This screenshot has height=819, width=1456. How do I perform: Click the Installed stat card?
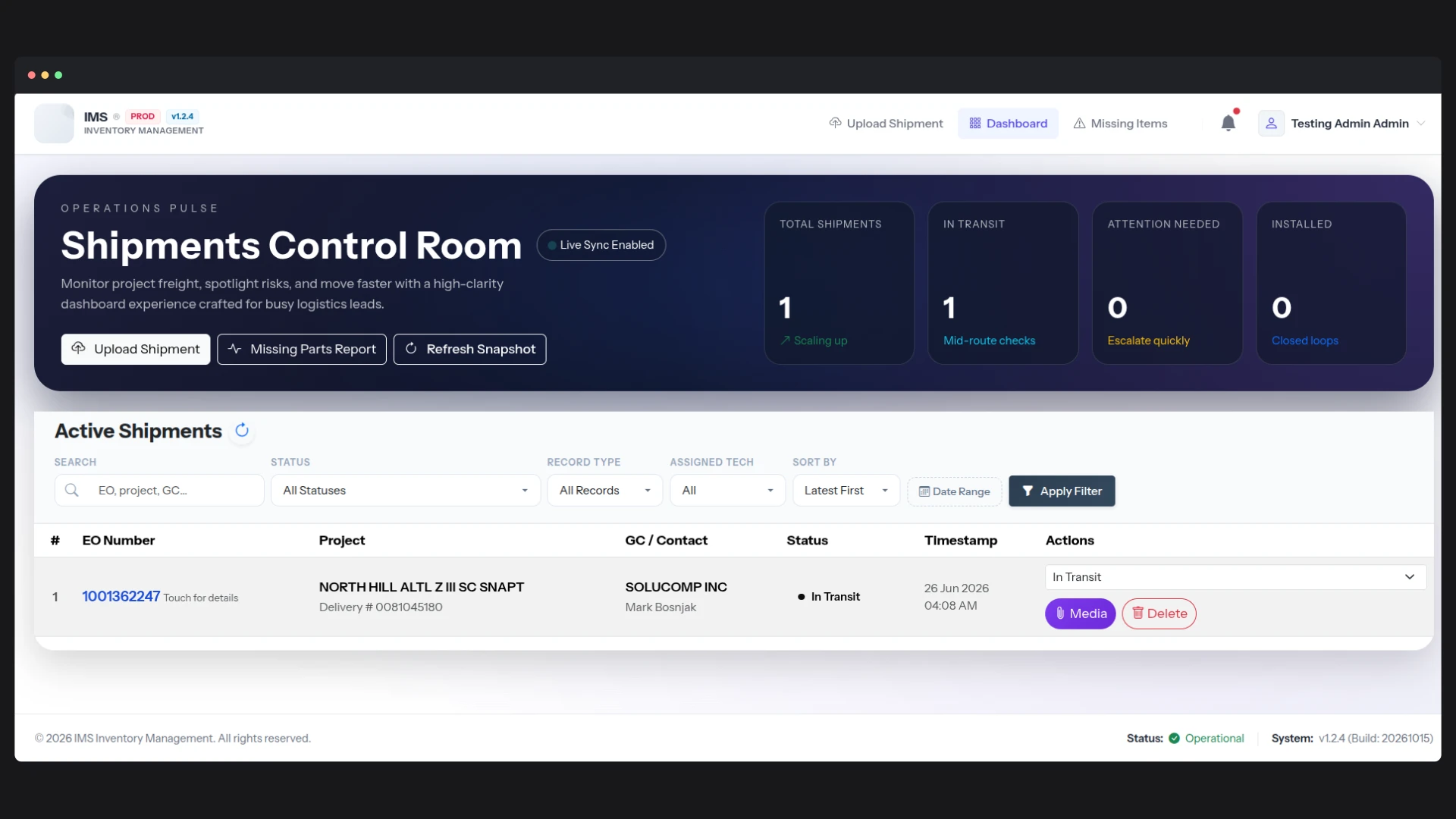coord(1332,283)
